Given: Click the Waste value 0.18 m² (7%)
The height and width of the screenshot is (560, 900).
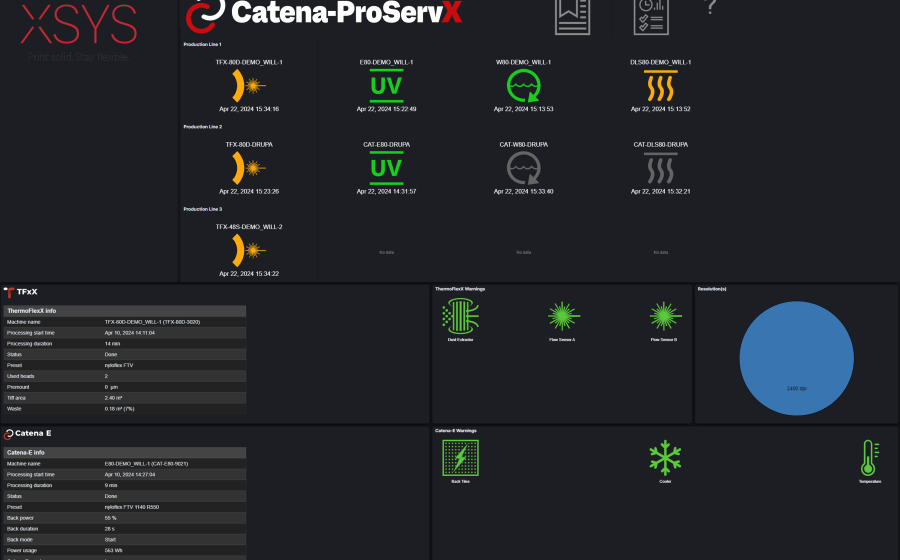Looking at the screenshot, I should 119,409.
